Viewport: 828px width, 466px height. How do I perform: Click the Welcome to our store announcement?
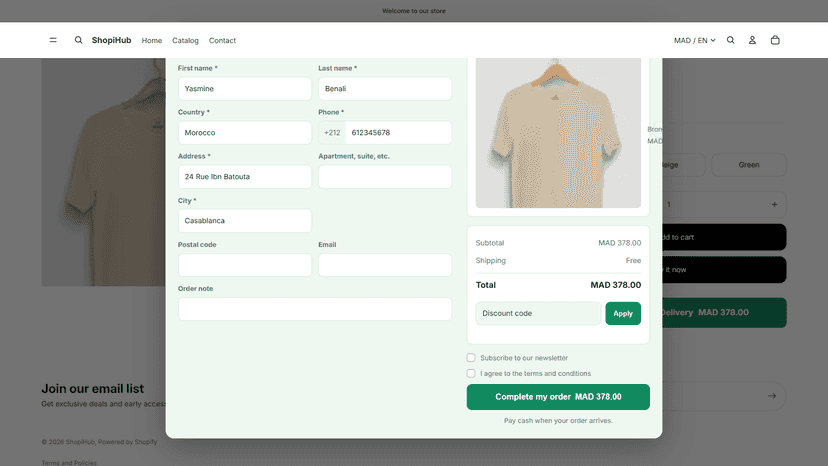click(414, 11)
